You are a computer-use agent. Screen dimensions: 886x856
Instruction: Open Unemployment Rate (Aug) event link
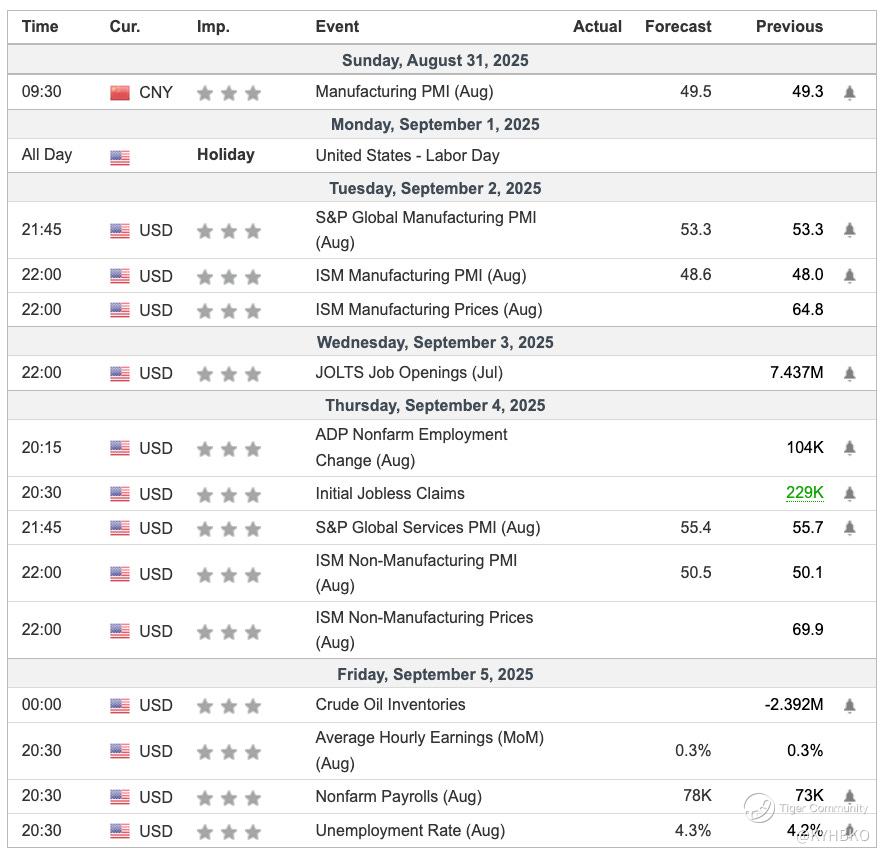click(x=410, y=830)
